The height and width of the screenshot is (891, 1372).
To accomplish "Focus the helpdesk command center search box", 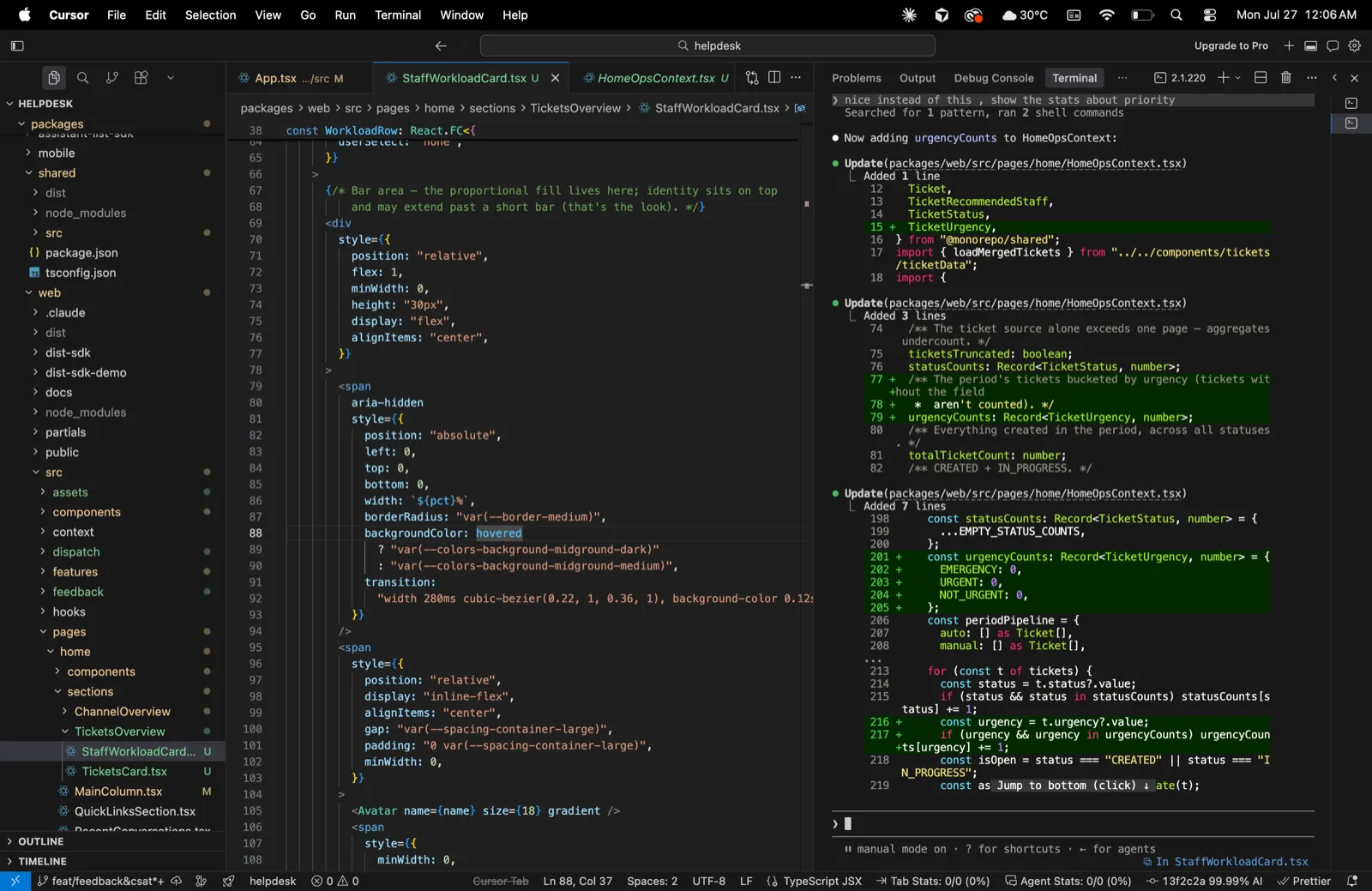I will [707, 45].
